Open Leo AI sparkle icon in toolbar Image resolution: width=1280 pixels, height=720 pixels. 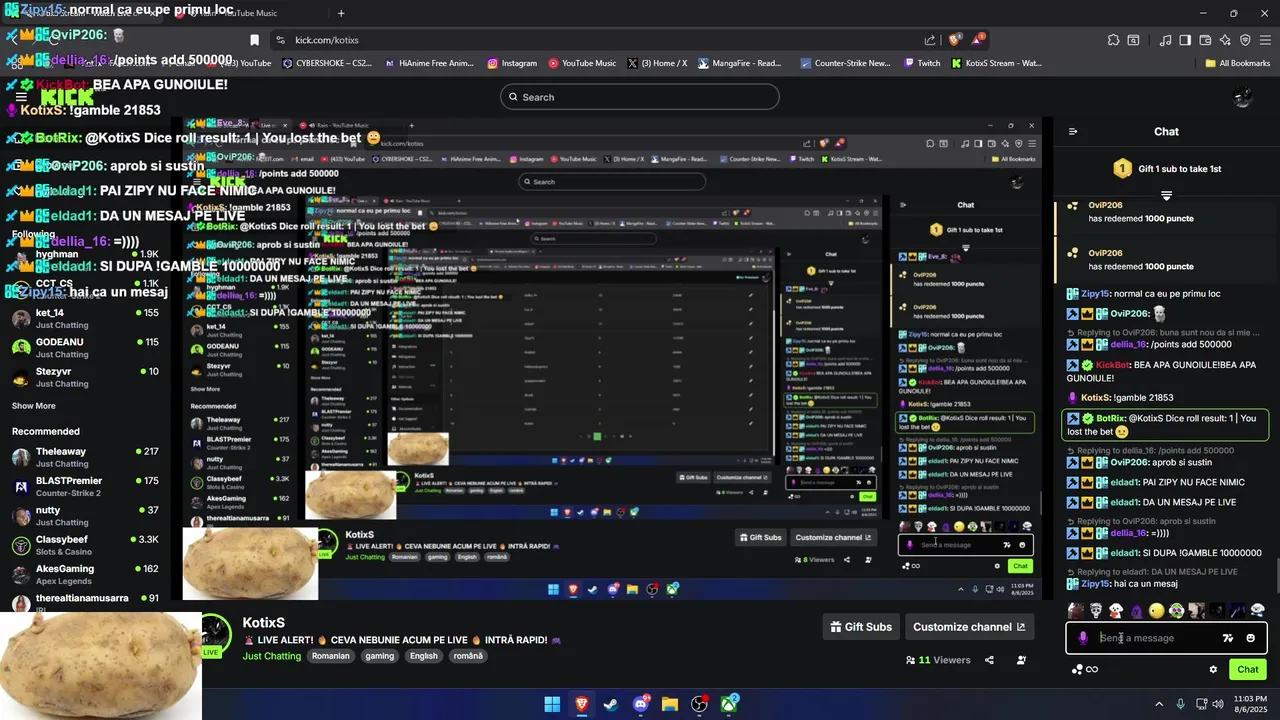click(x=1225, y=40)
